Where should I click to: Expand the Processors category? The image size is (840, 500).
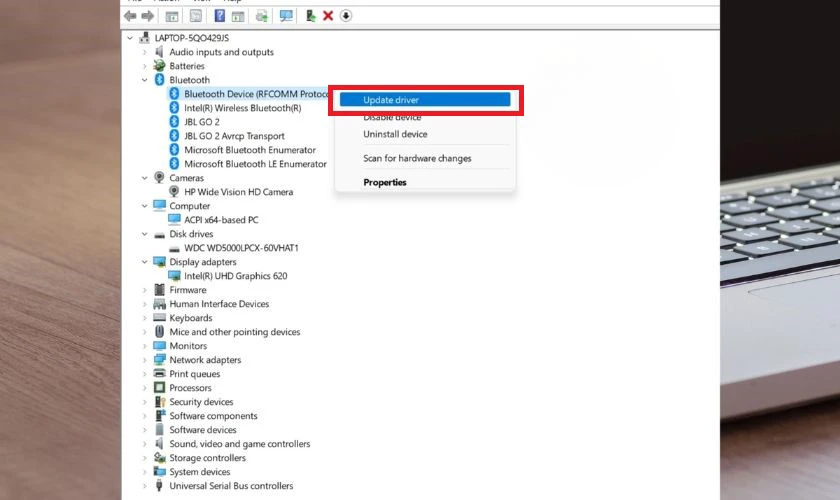pos(144,388)
